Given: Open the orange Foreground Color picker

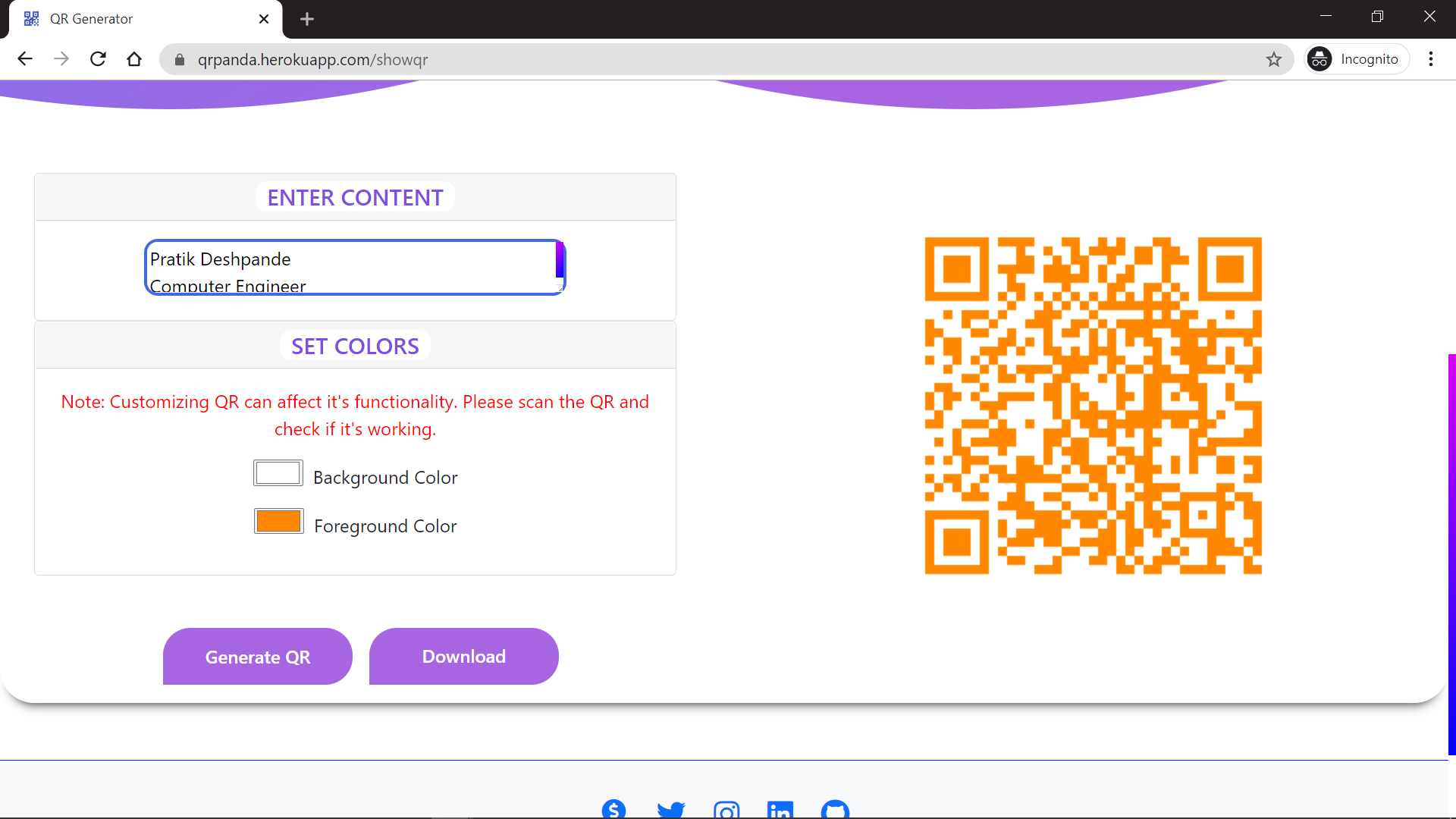Looking at the screenshot, I should point(278,522).
